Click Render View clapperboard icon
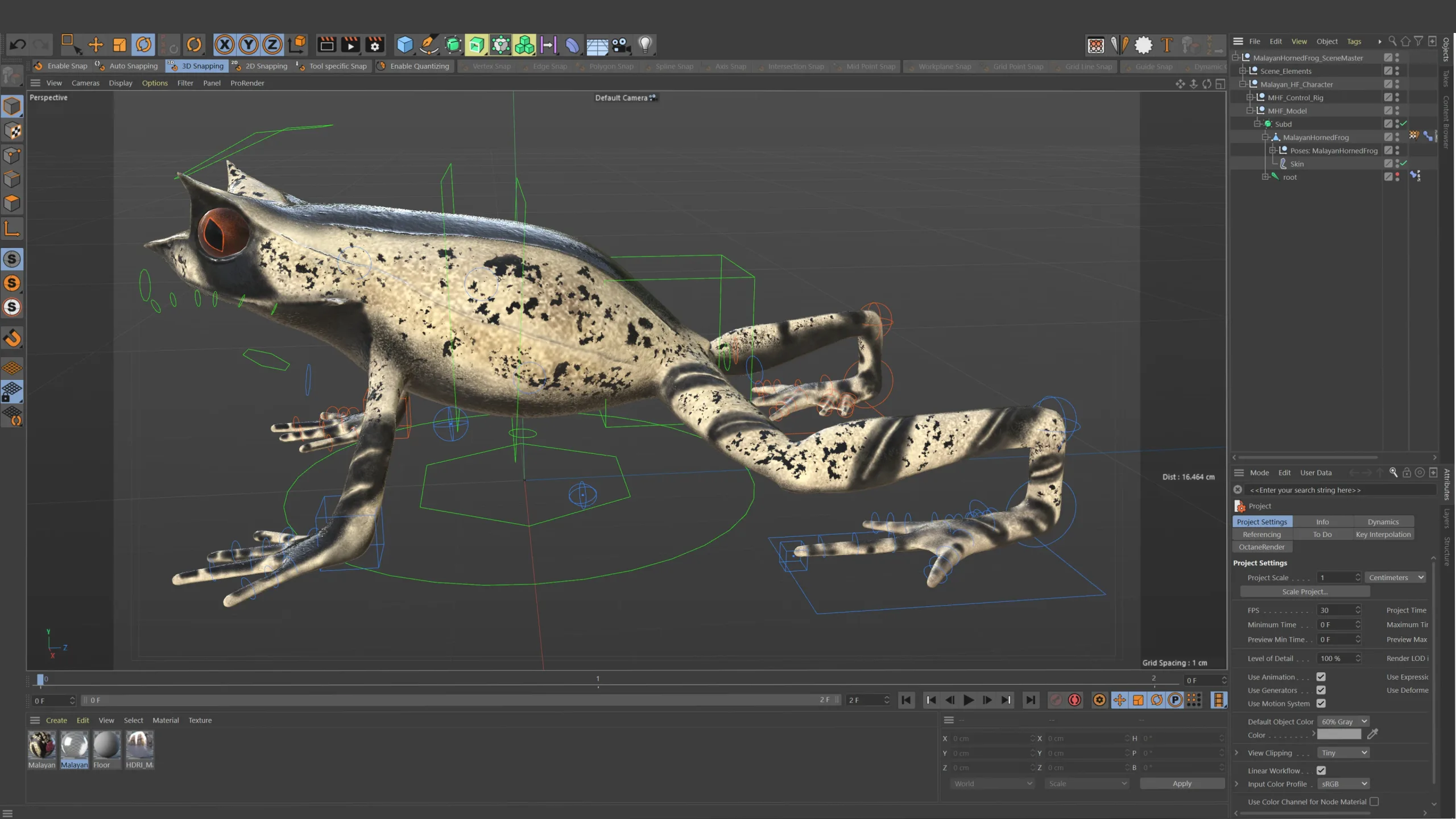1456x819 pixels. 326,44
